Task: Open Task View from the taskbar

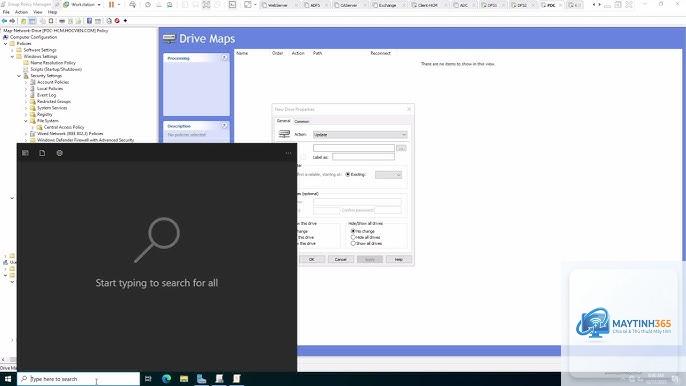Action: [148, 379]
